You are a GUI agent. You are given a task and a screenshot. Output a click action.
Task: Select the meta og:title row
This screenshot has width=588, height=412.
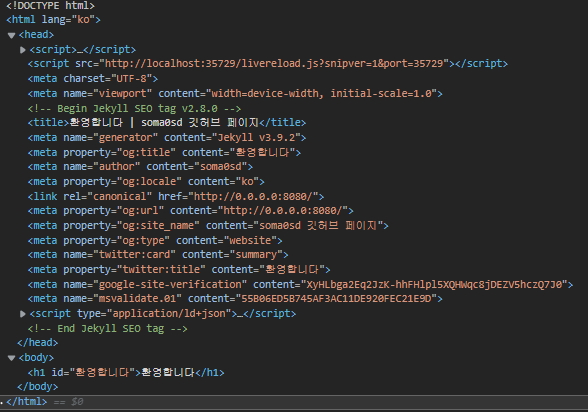coord(164,153)
